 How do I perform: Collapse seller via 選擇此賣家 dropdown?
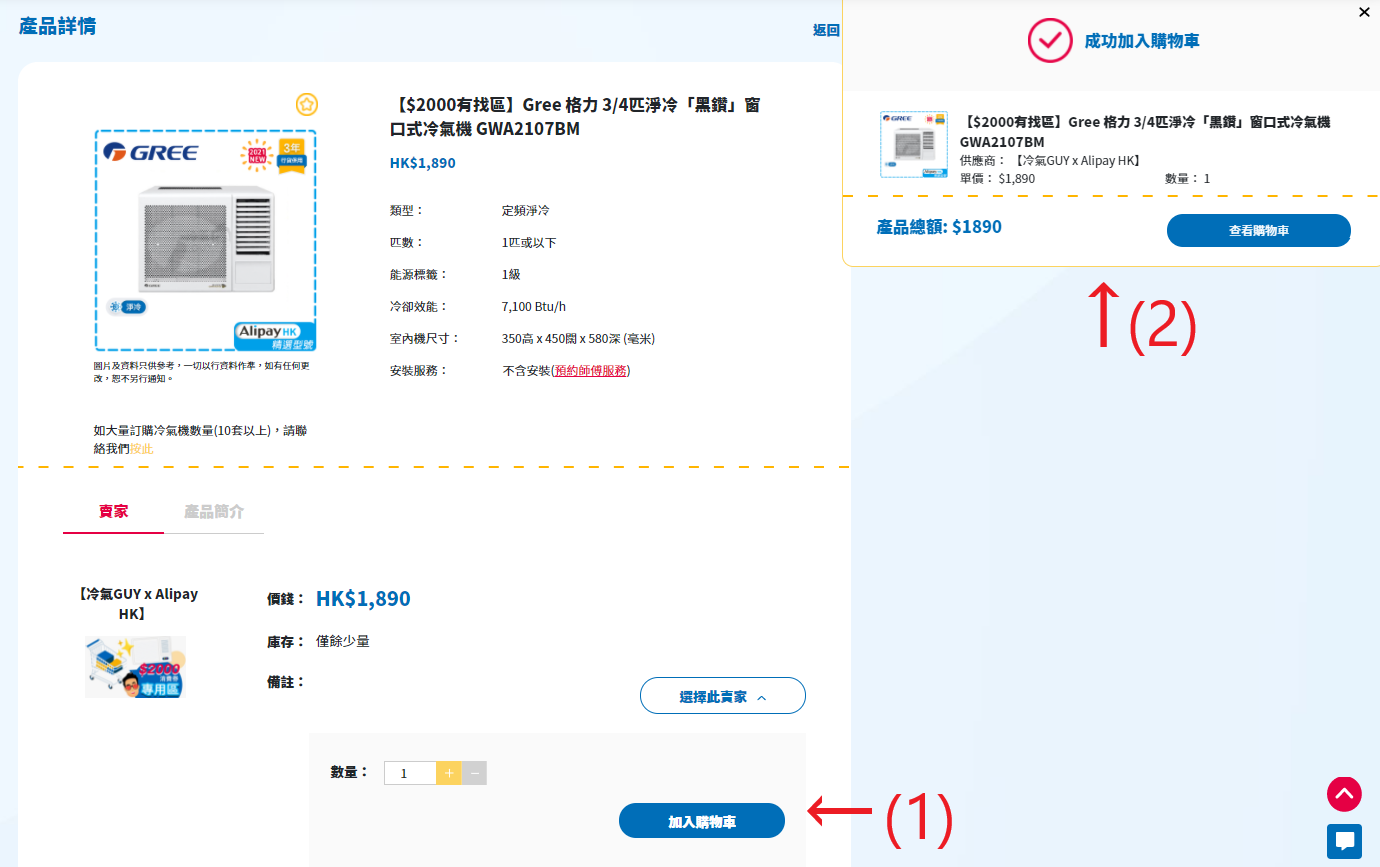tap(723, 696)
